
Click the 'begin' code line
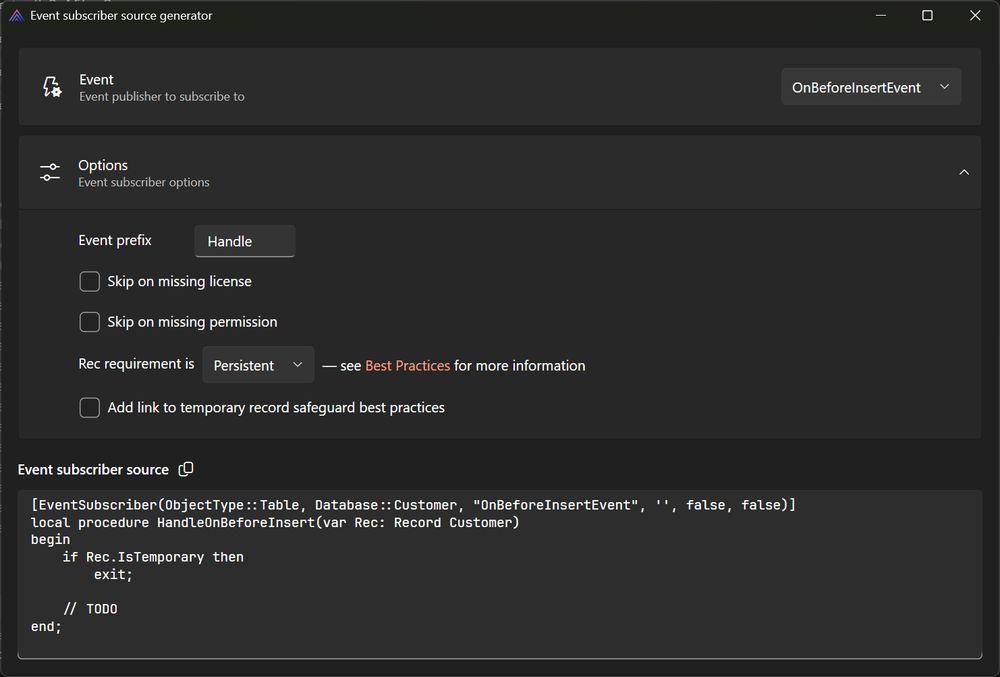click(50, 540)
